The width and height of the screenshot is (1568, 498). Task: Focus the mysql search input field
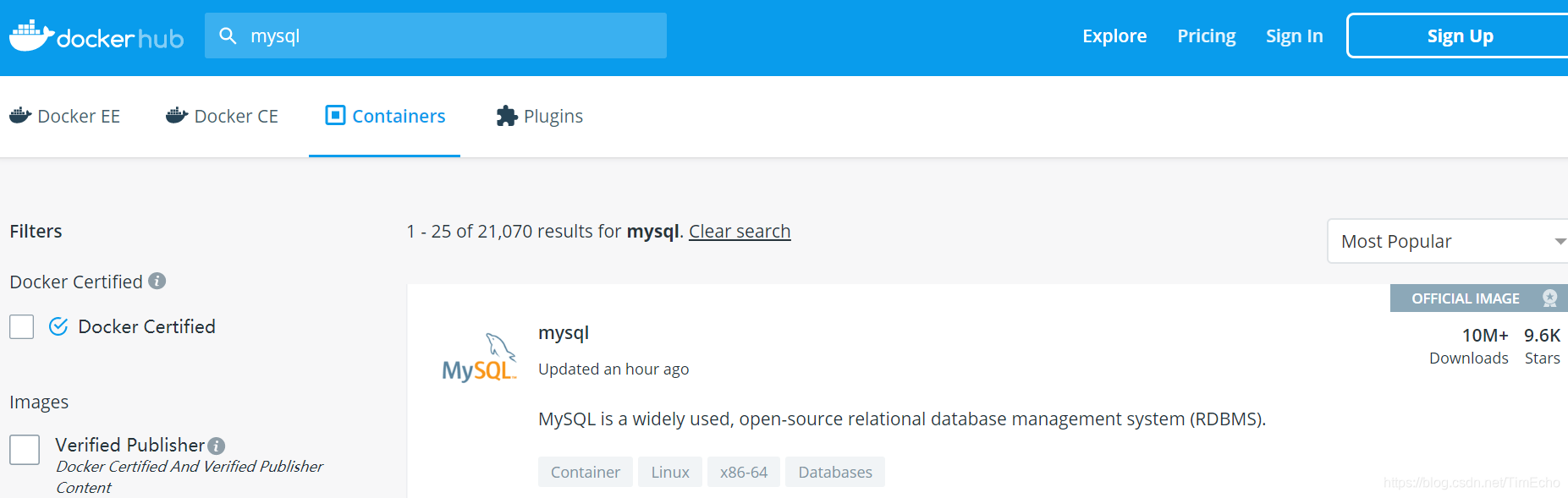pos(436,36)
